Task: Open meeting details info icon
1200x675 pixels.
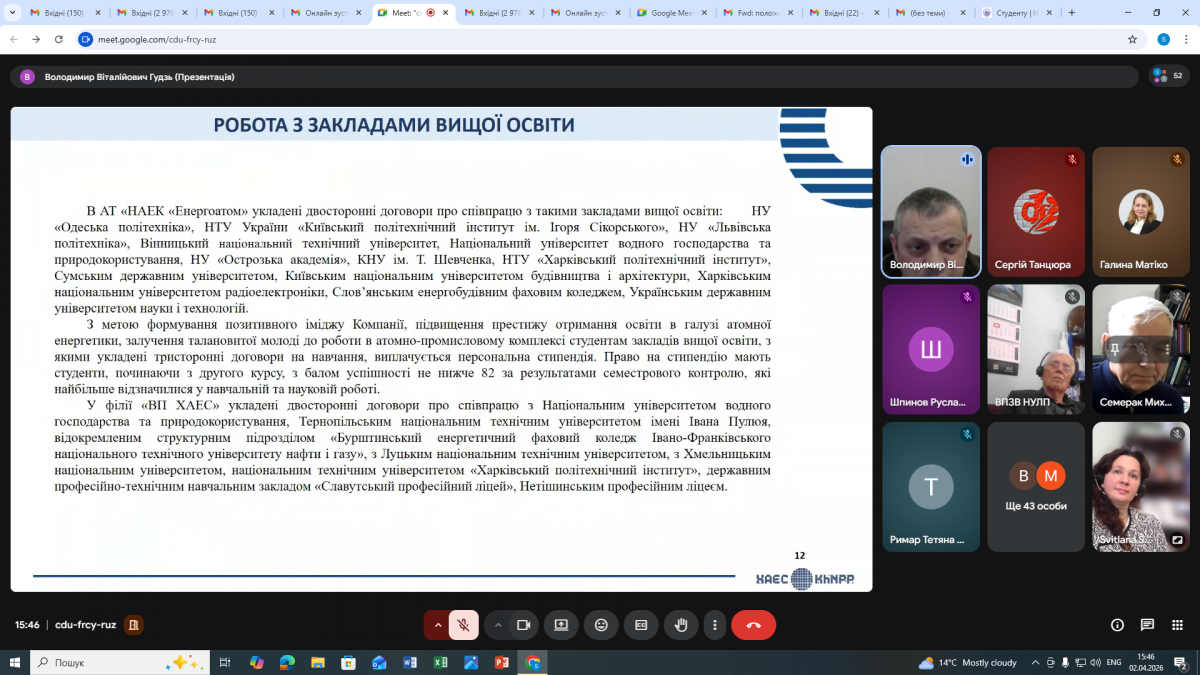Action: [x=1118, y=625]
